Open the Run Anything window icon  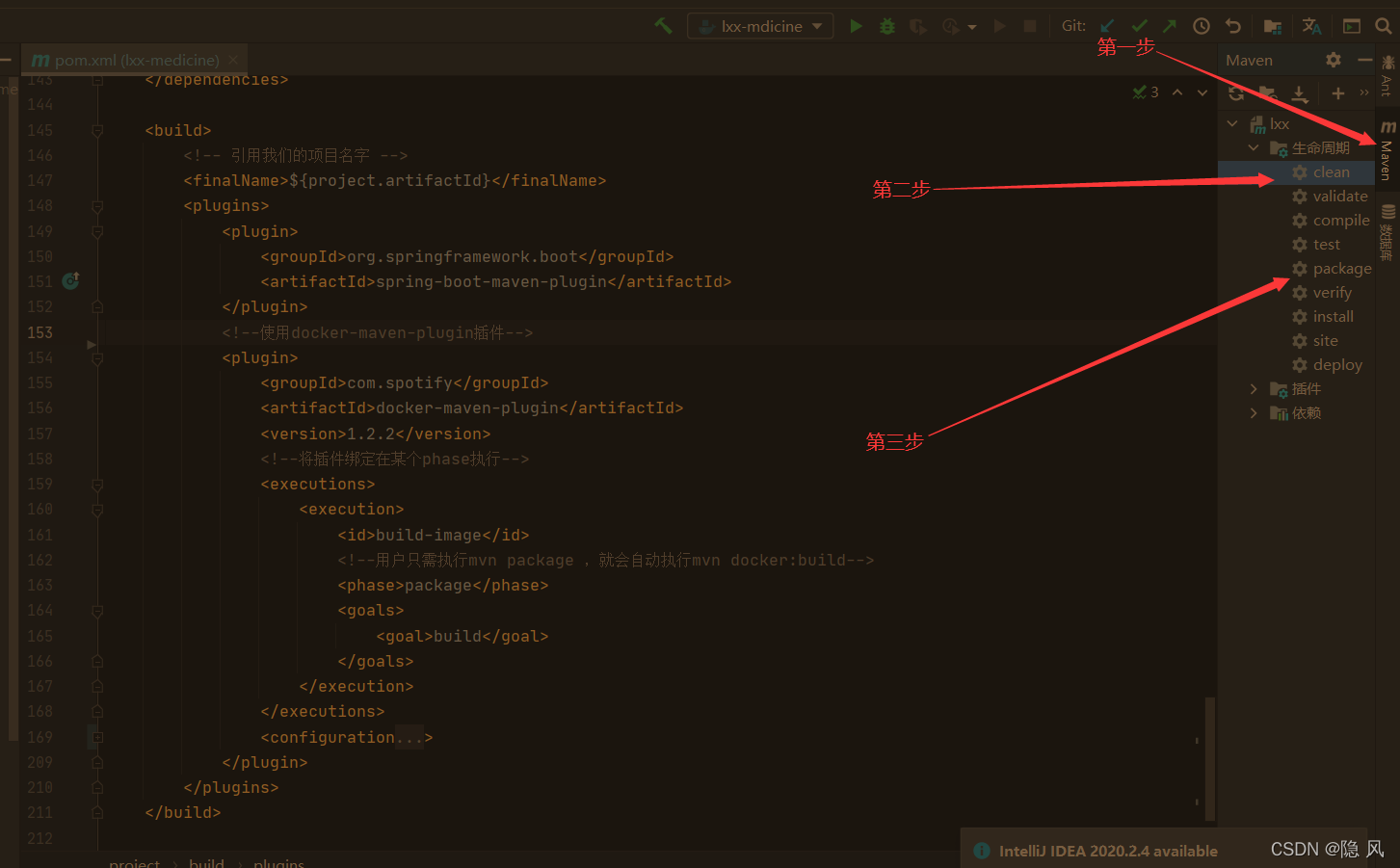pos(1352,26)
